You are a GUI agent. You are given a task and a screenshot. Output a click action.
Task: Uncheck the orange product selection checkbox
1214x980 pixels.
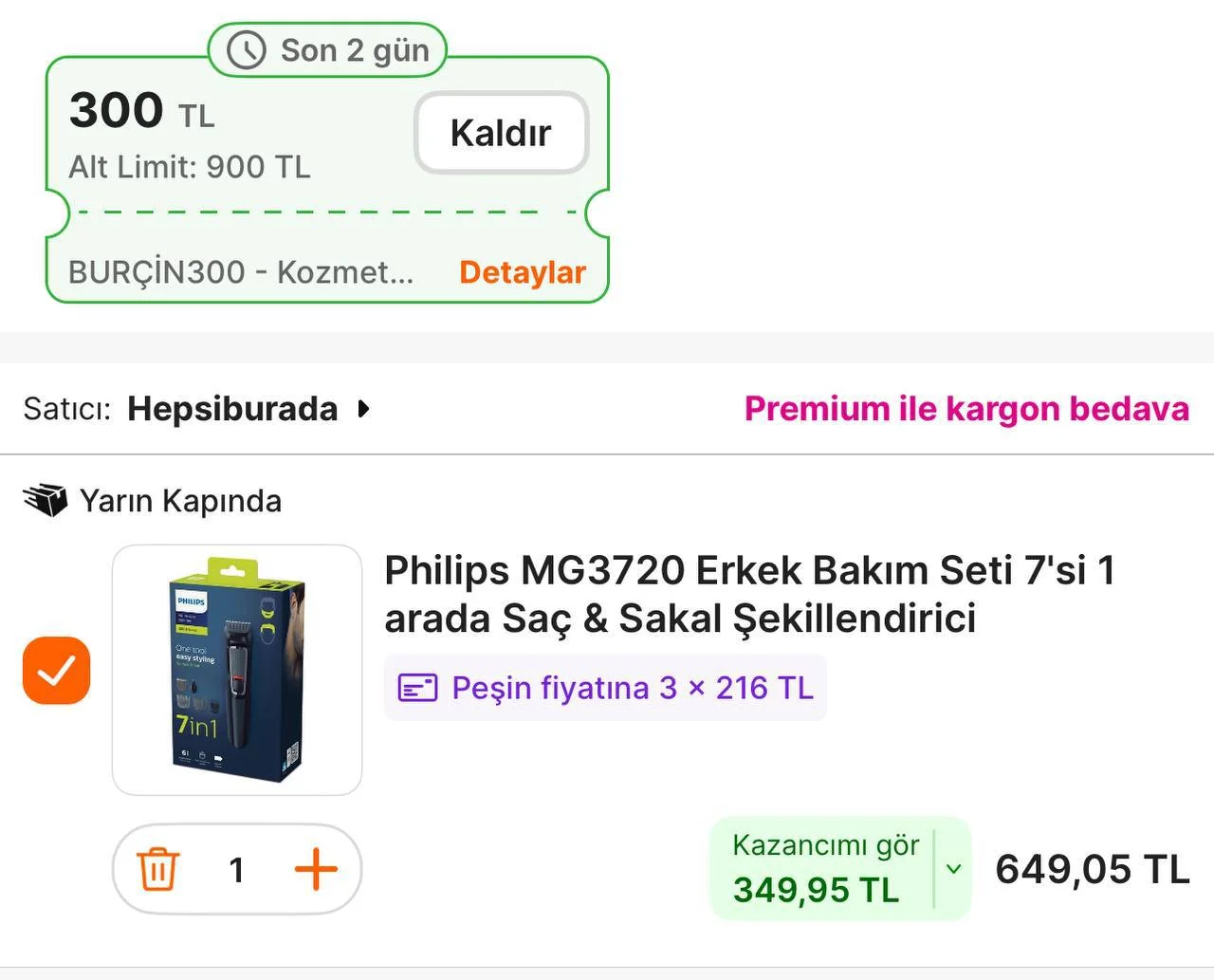tap(57, 671)
